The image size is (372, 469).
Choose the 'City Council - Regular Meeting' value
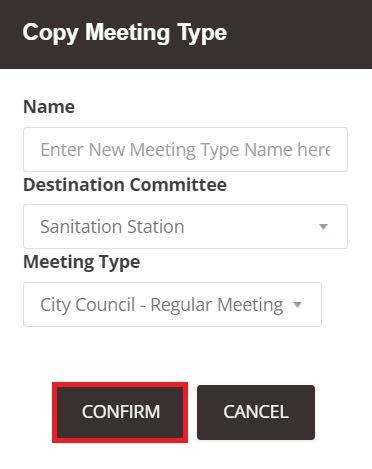162,305
